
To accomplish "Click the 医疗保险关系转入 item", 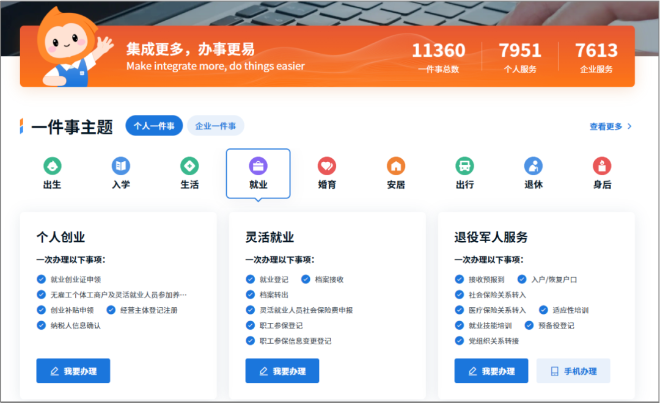I will point(491,310).
